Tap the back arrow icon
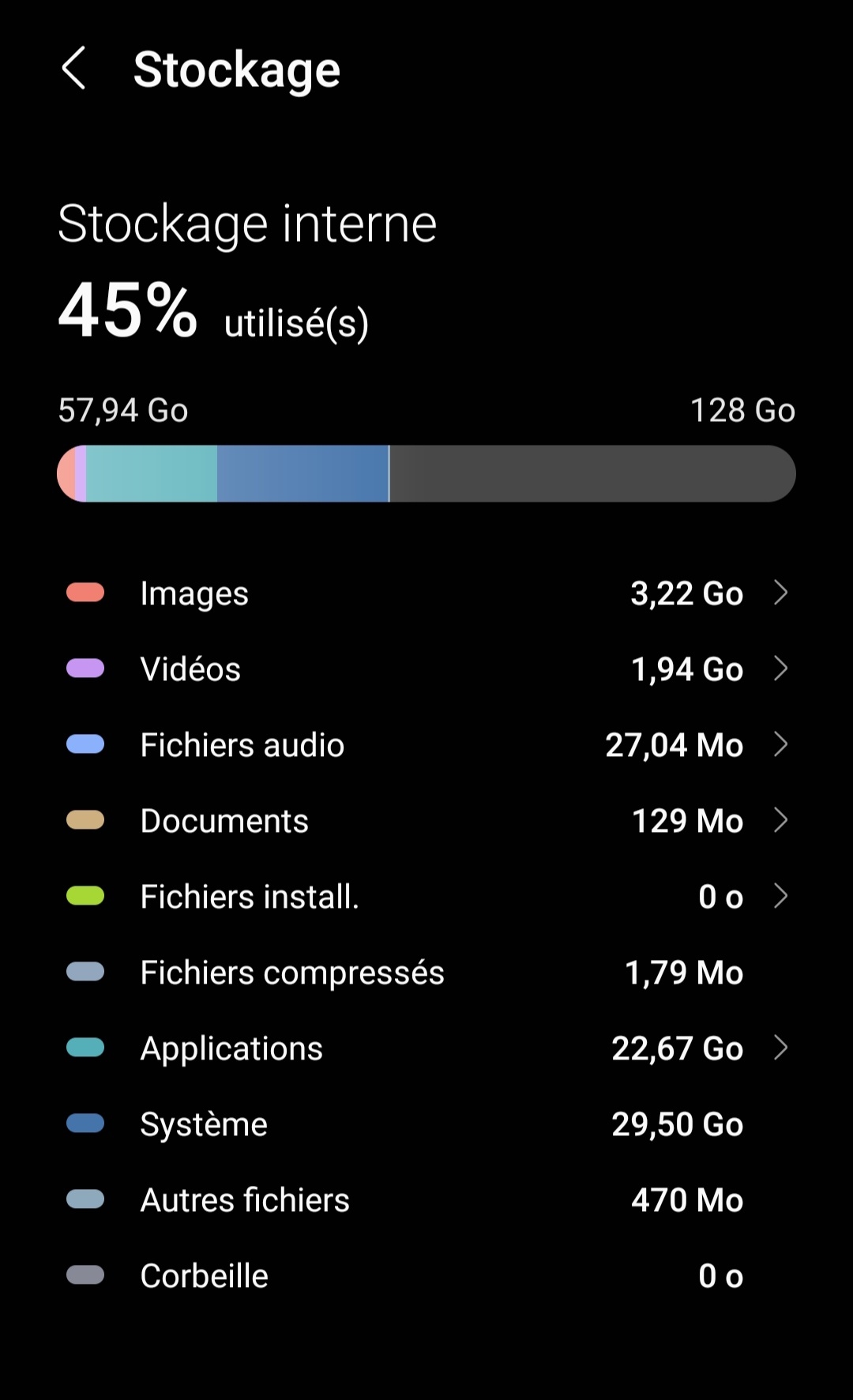The image size is (853, 1400). [x=73, y=68]
